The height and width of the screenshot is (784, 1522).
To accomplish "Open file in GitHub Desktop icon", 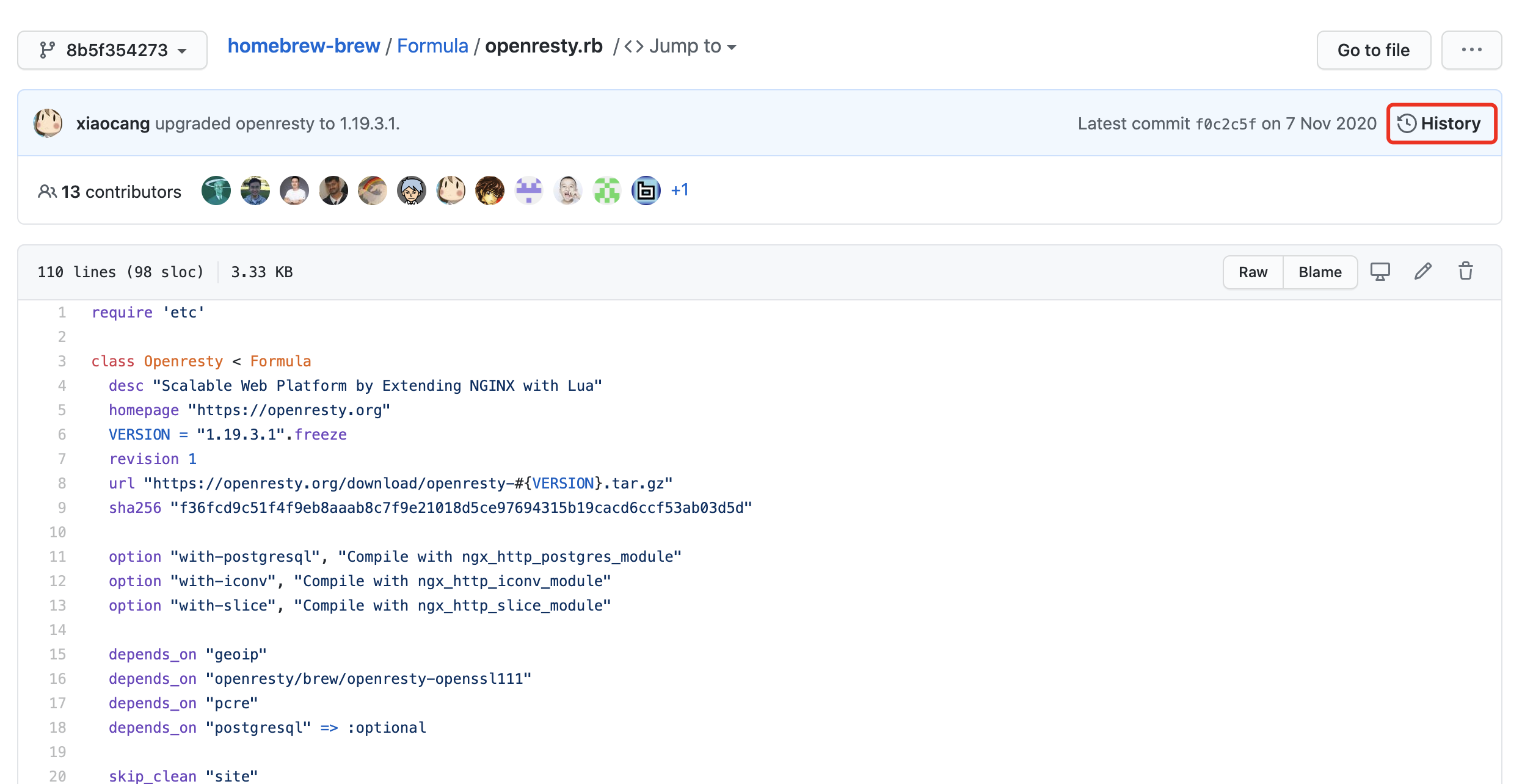I will (1380, 272).
